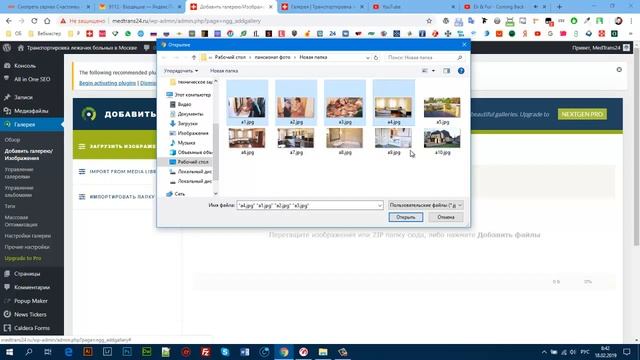Image resolution: width=640 pixels, height=360 pixels.
Task: Click the Открыть button
Action: (405, 217)
